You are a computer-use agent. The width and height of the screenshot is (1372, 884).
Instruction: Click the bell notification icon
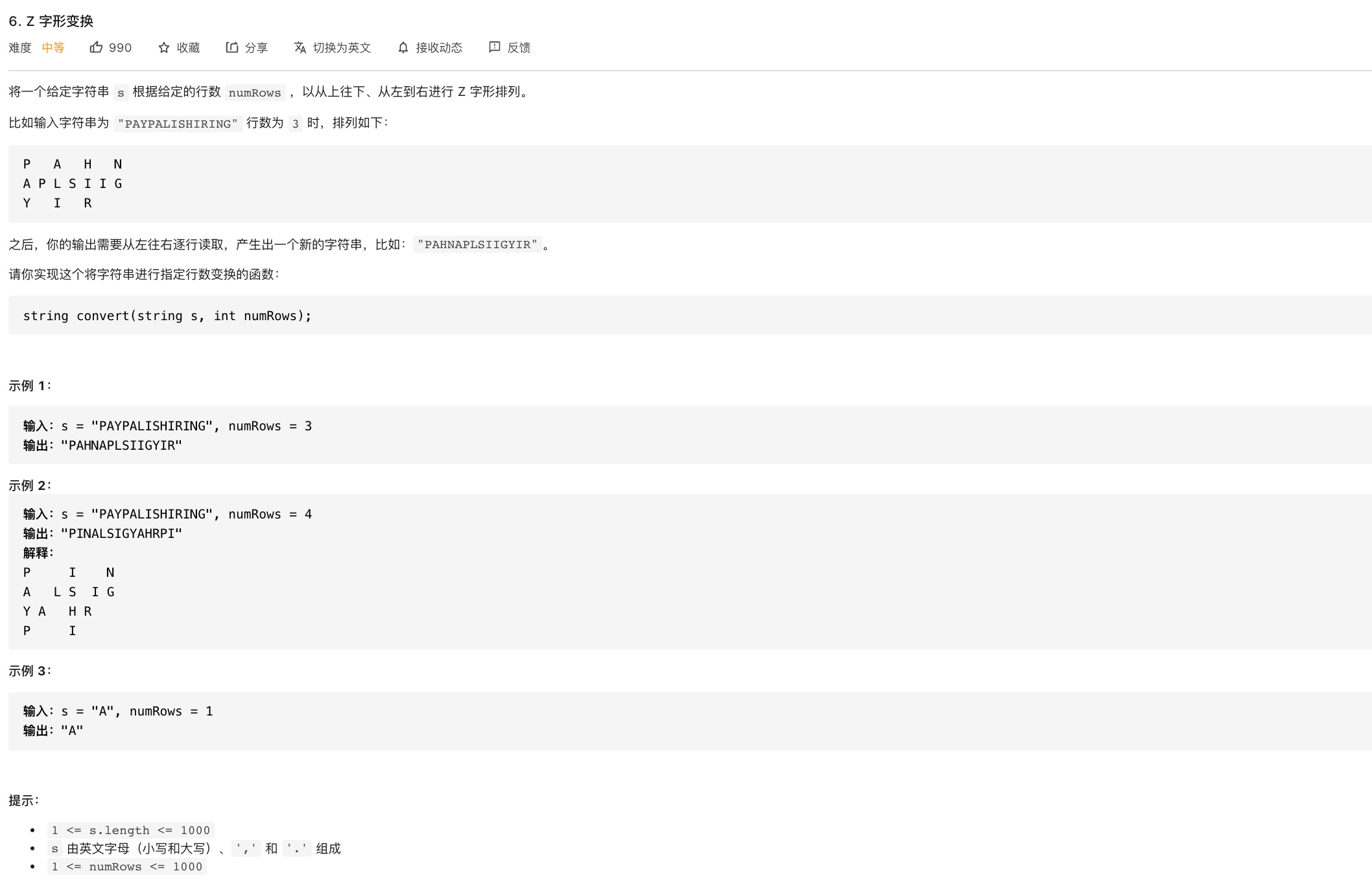(x=403, y=47)
